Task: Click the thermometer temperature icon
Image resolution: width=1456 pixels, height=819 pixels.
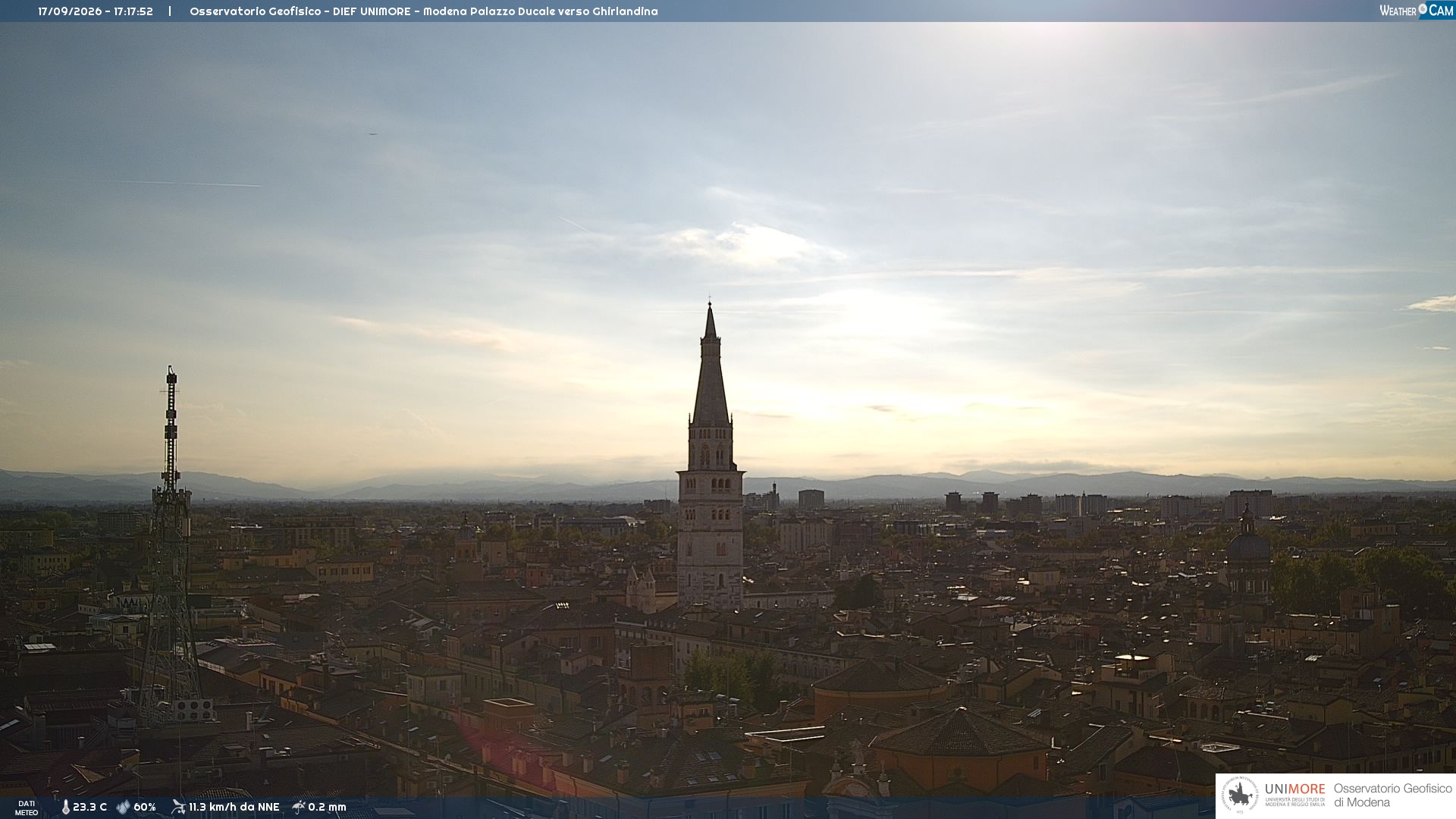Action: pos(66,807)
